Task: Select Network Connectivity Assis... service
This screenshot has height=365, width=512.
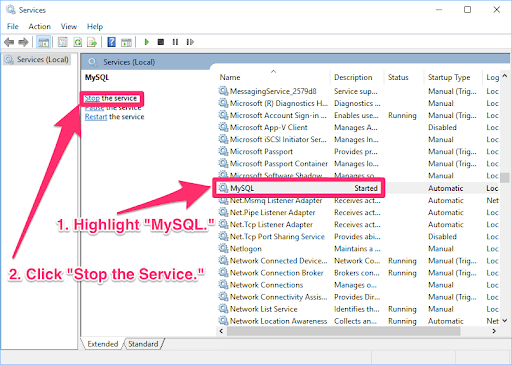Action: (x=358, y=297)
